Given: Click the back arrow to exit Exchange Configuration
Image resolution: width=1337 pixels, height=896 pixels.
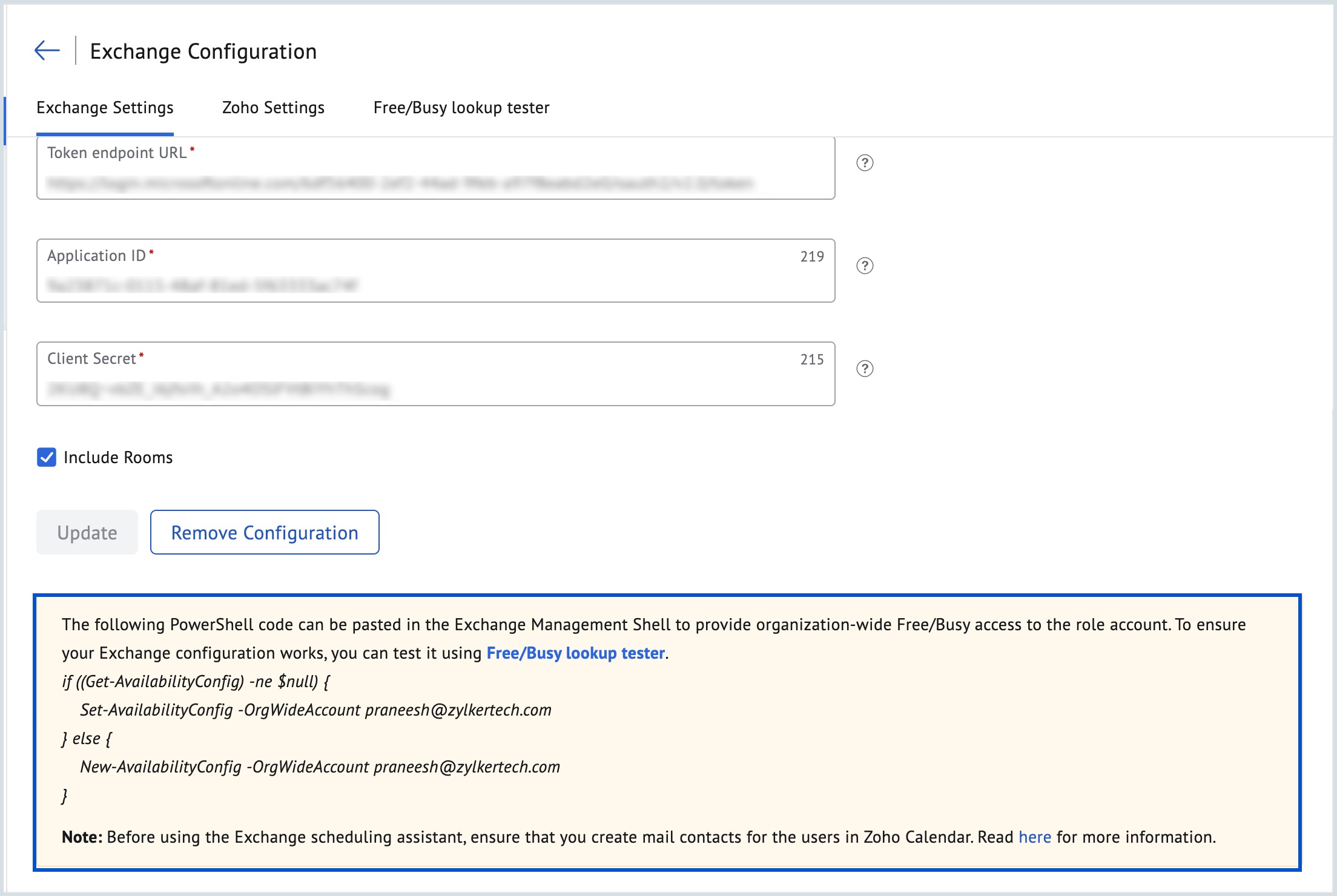Looking at the screenshot, I should point(46,50).
